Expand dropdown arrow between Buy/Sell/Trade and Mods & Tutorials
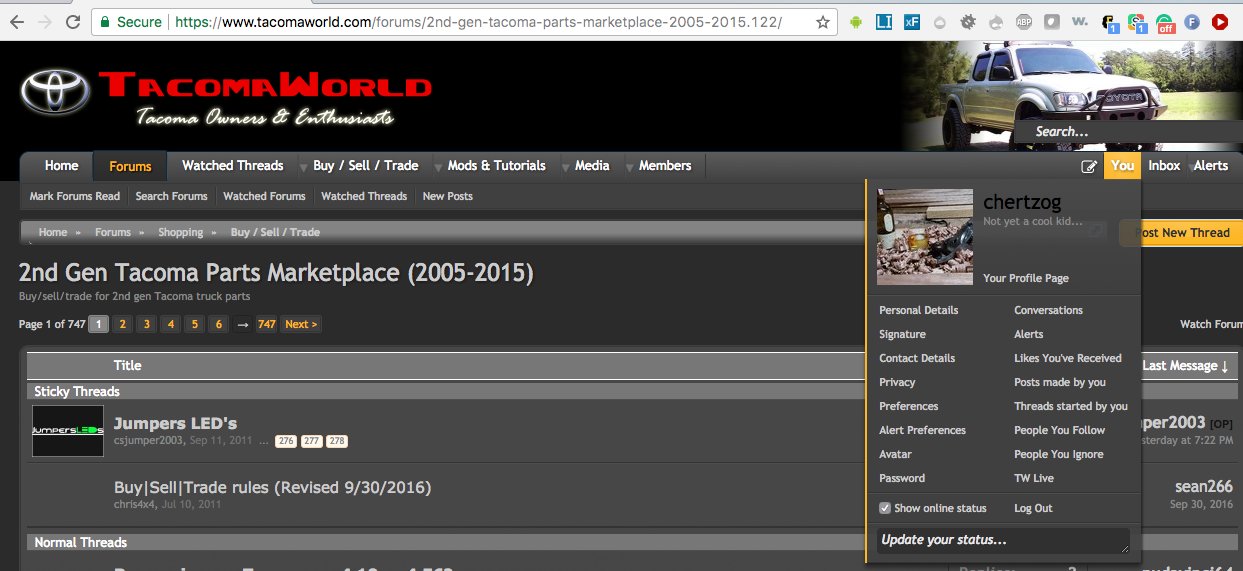Screen dimensions: 1243x571 [437, 166]
